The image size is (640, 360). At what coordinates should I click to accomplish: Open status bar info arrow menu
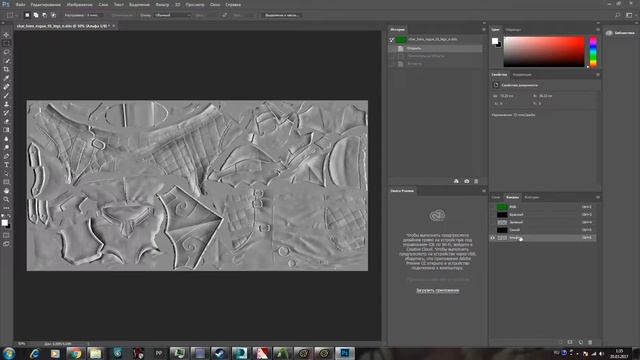click(x=88, y=344)
